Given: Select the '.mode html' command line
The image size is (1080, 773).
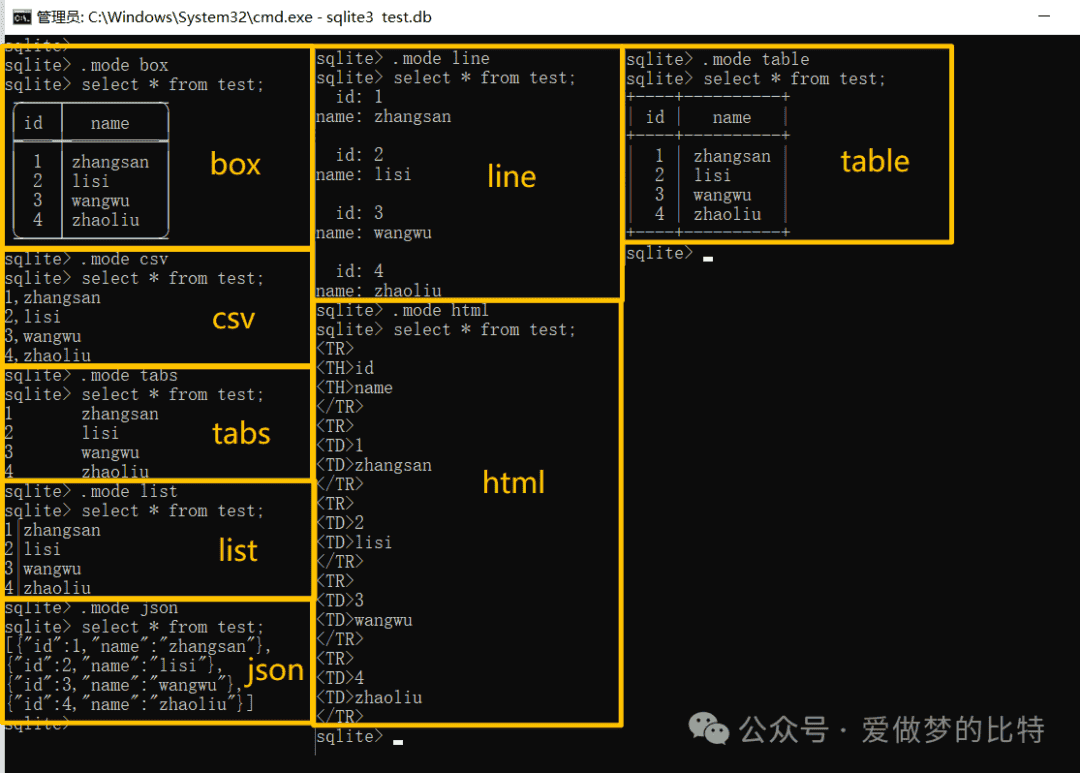Looking at the screenshot, I should click(402, 310).
